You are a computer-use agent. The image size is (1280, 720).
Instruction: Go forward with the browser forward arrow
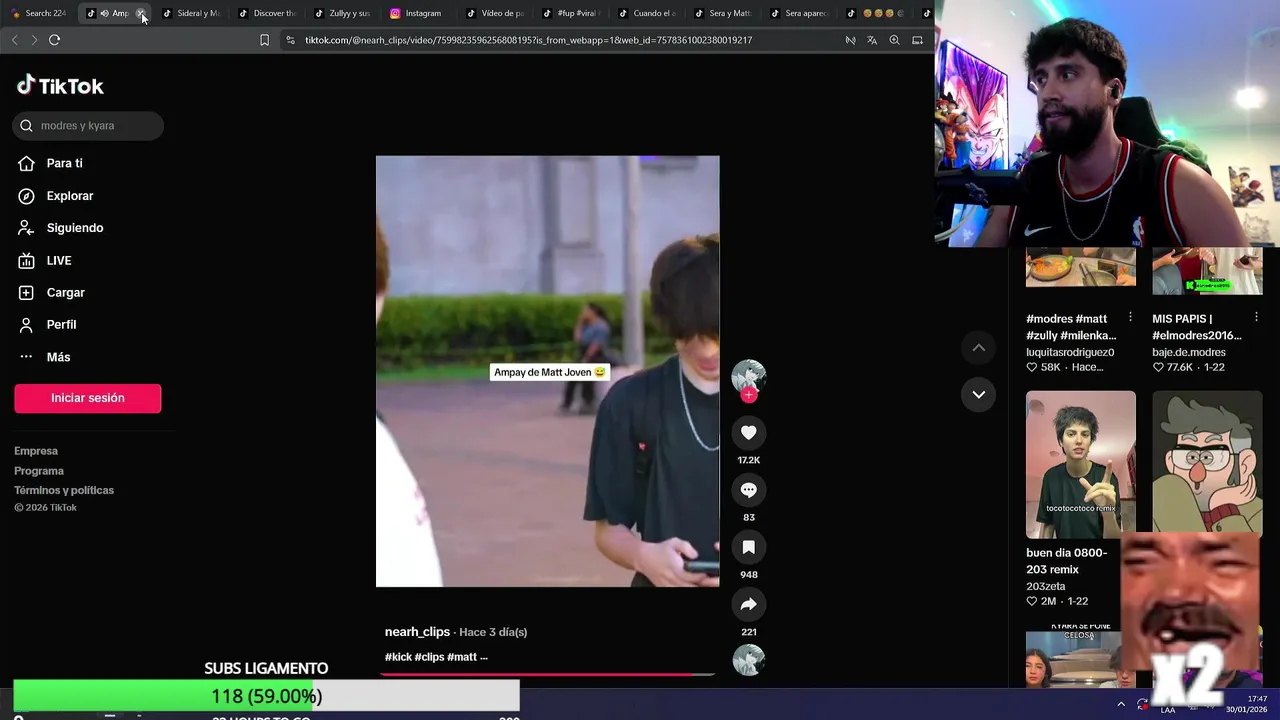(x=34, y=40)
